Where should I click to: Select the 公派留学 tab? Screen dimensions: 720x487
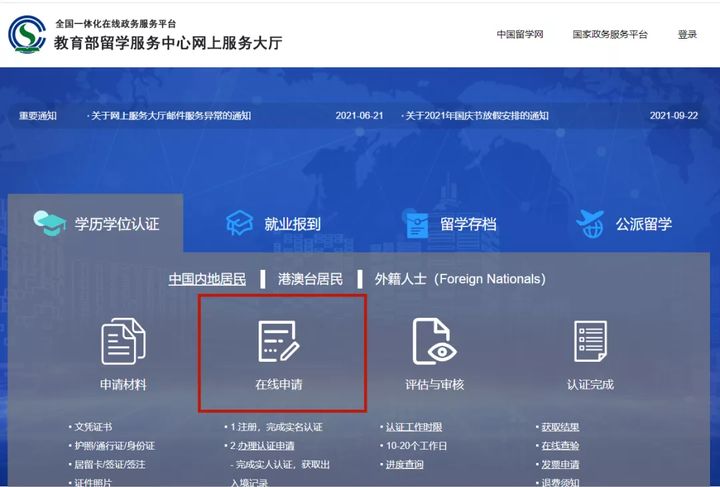624,224
